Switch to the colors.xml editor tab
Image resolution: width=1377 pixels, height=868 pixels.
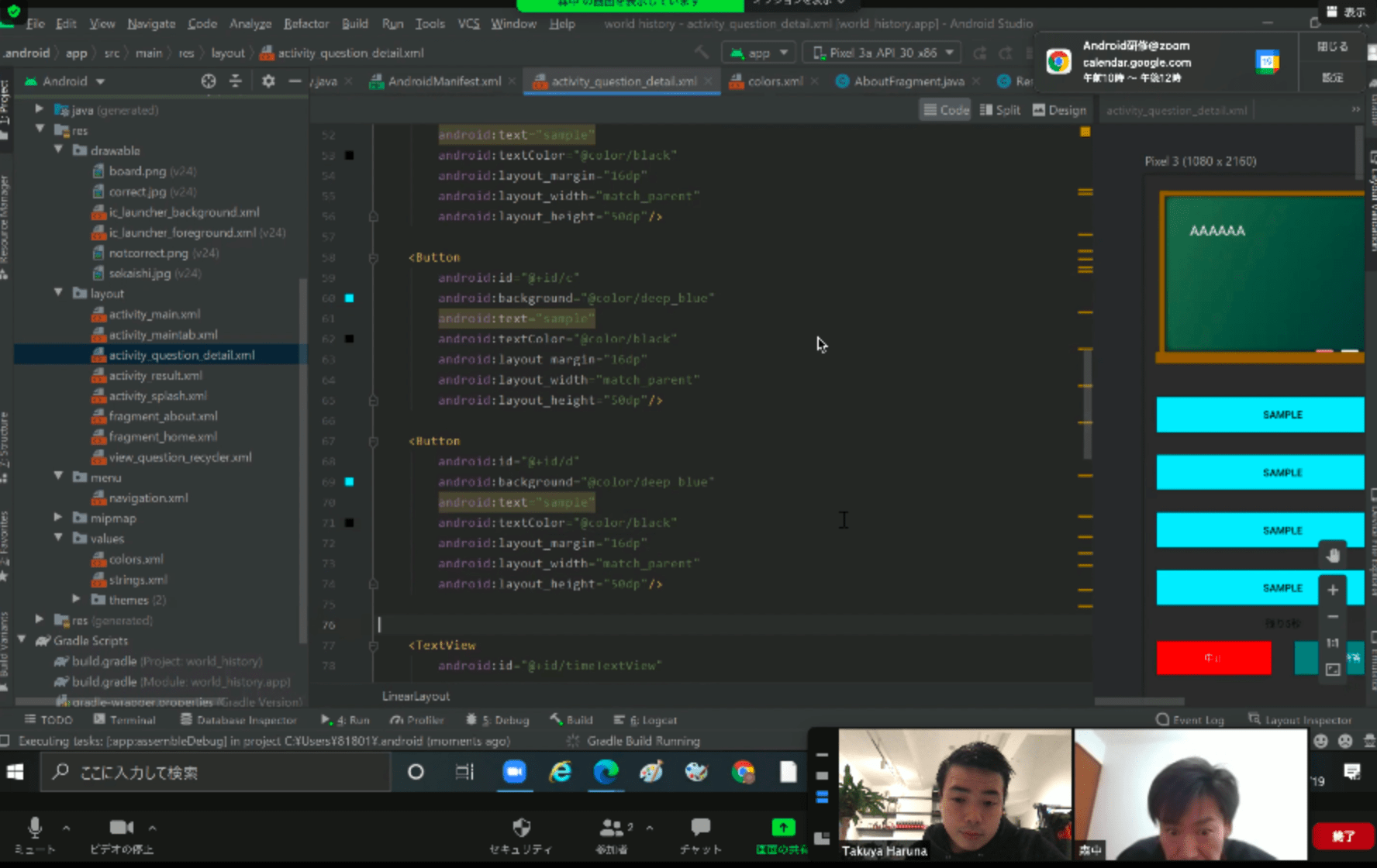click(775, 81)
